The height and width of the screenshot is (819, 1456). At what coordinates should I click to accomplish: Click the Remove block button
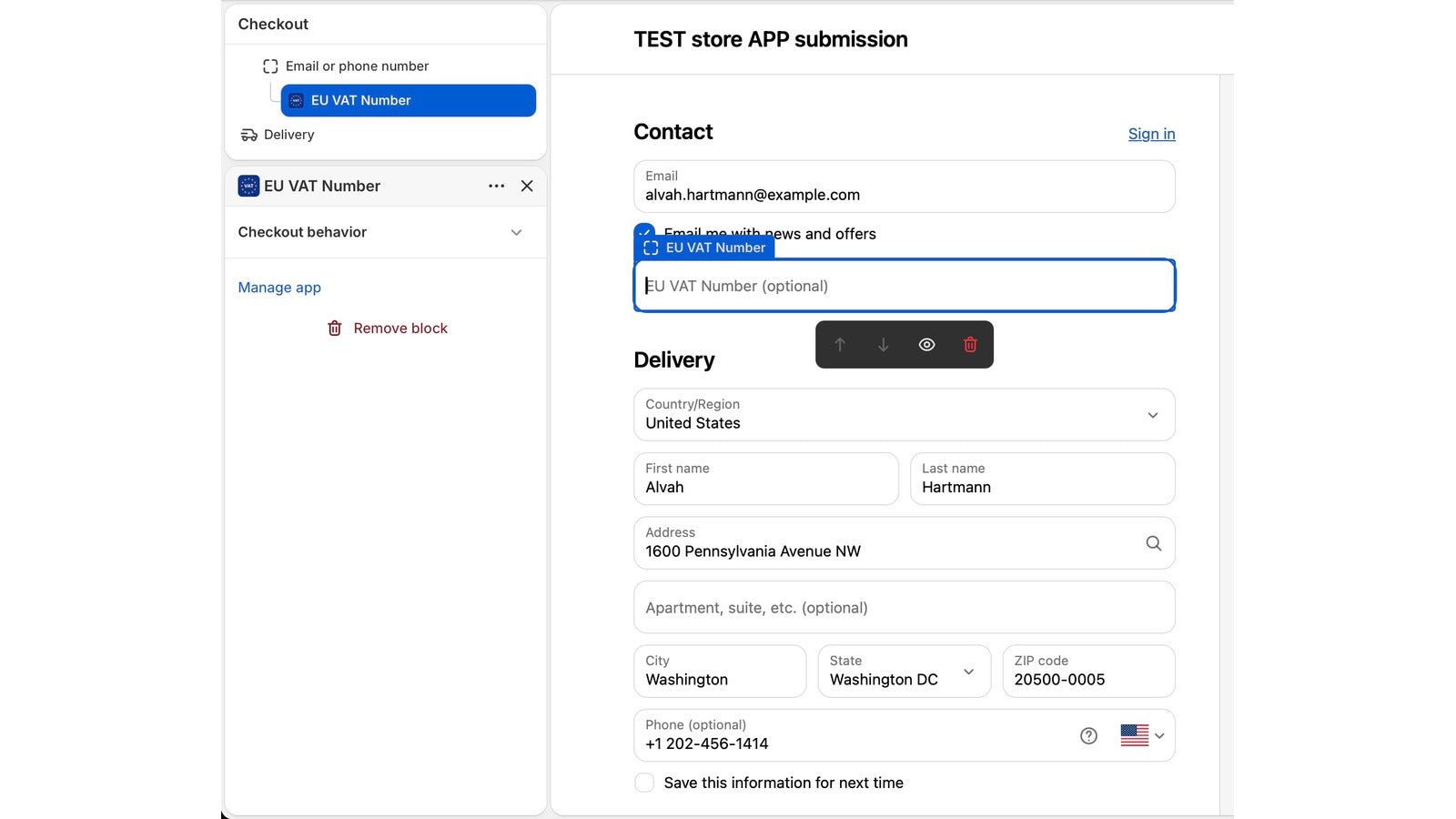click(x=388, y=329)
